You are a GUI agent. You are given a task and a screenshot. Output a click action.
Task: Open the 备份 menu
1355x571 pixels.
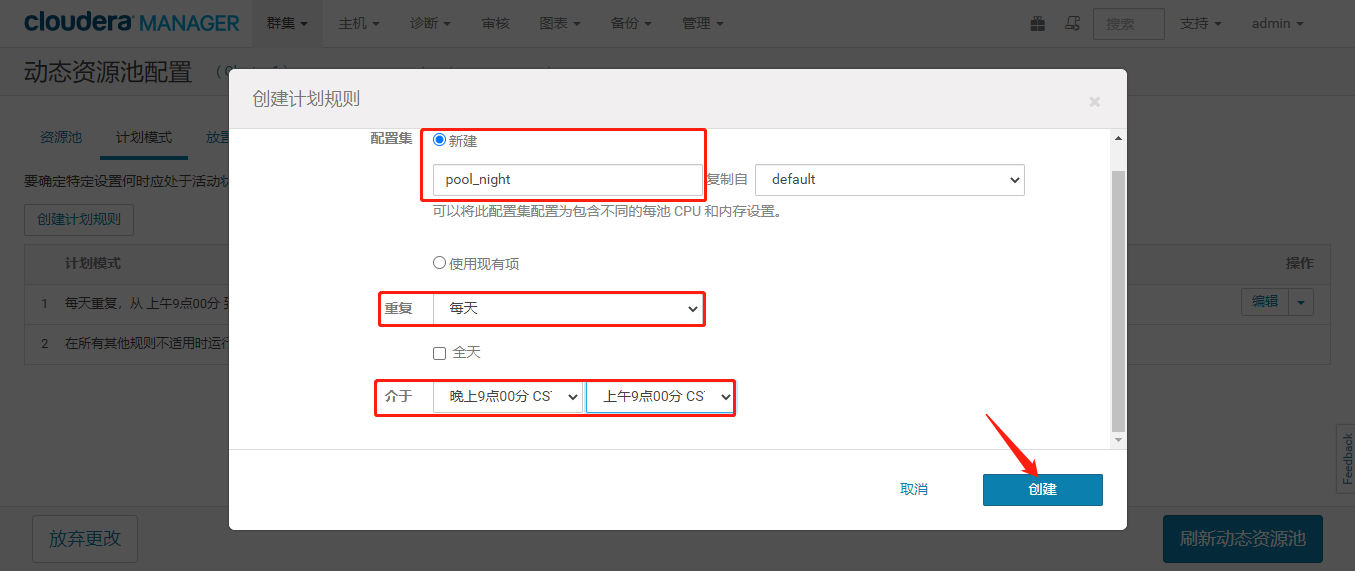tap(631, 23)
